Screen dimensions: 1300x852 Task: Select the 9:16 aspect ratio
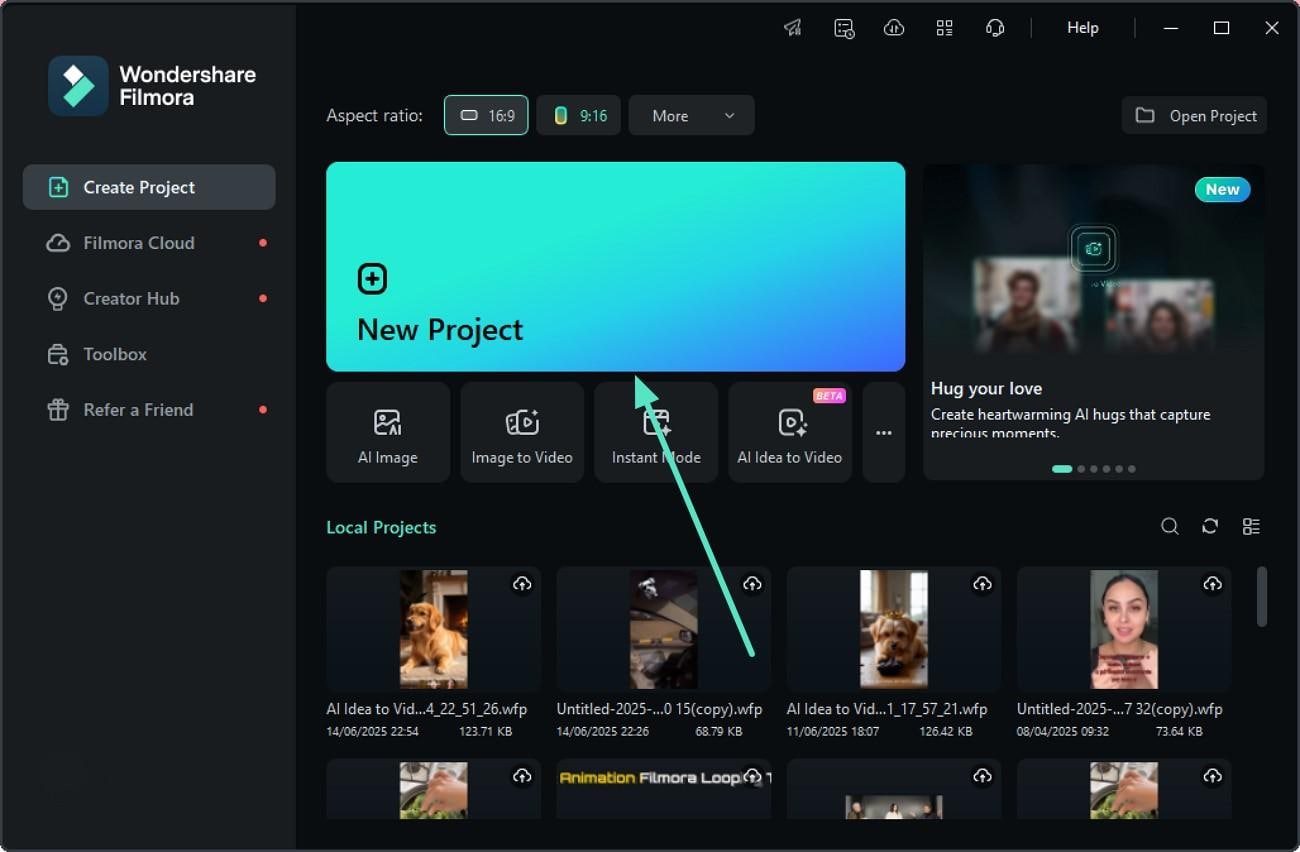coord(579,115)
